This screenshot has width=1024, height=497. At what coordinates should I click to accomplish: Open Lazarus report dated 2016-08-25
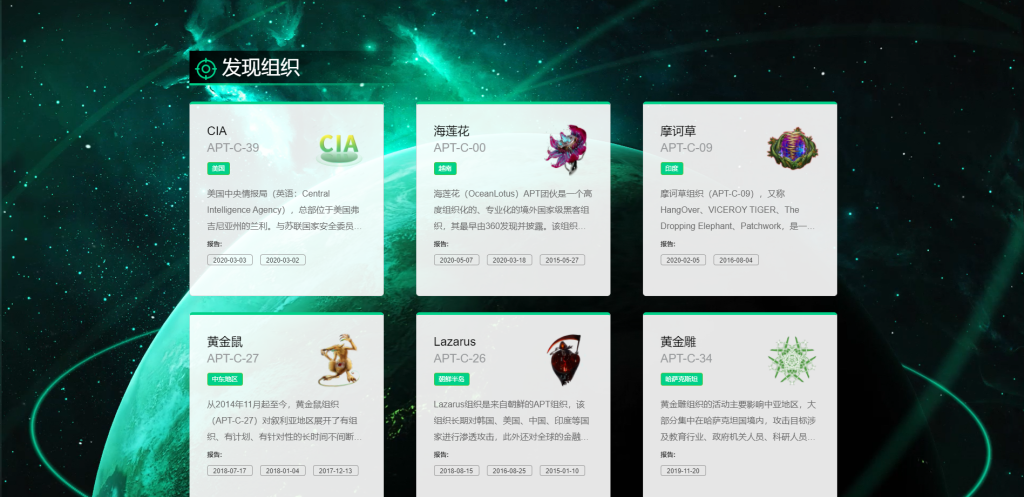point(509,470)
